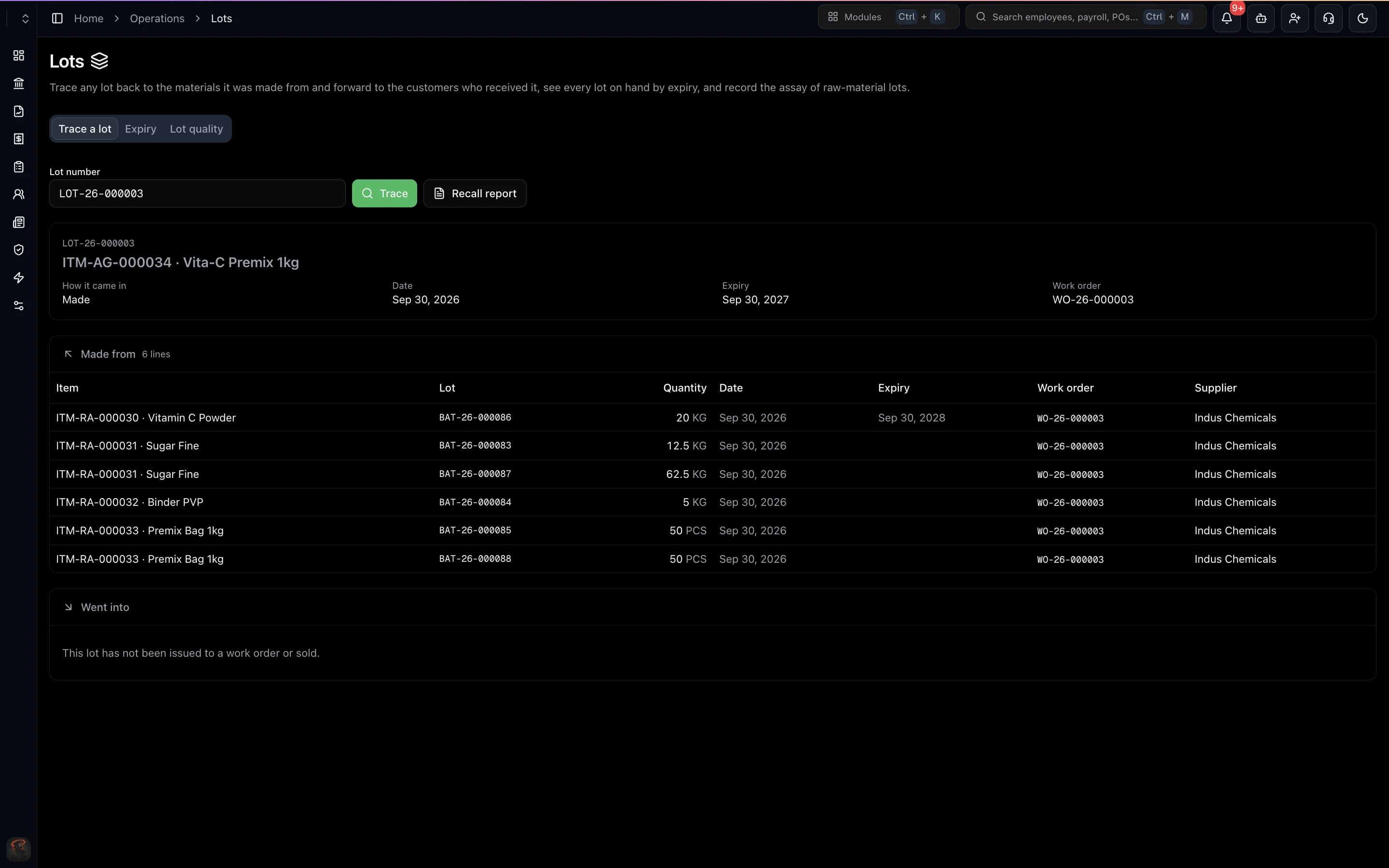Focus the Lot number input field
The height and width of the screenshot is (868, 1389).
(197, 193)
